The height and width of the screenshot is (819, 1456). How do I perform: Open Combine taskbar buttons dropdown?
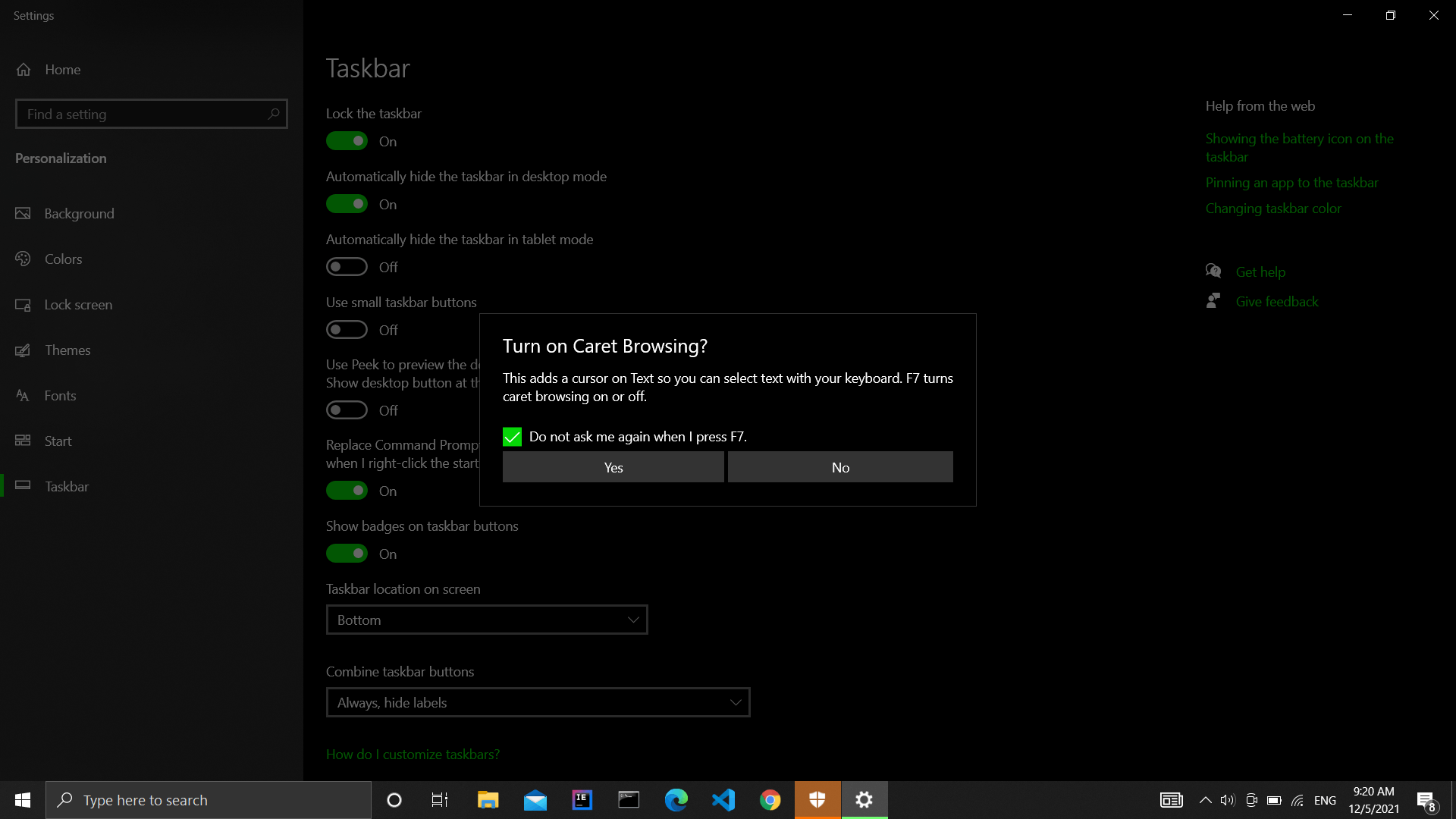pyautogui.click(x=538, y=702)
